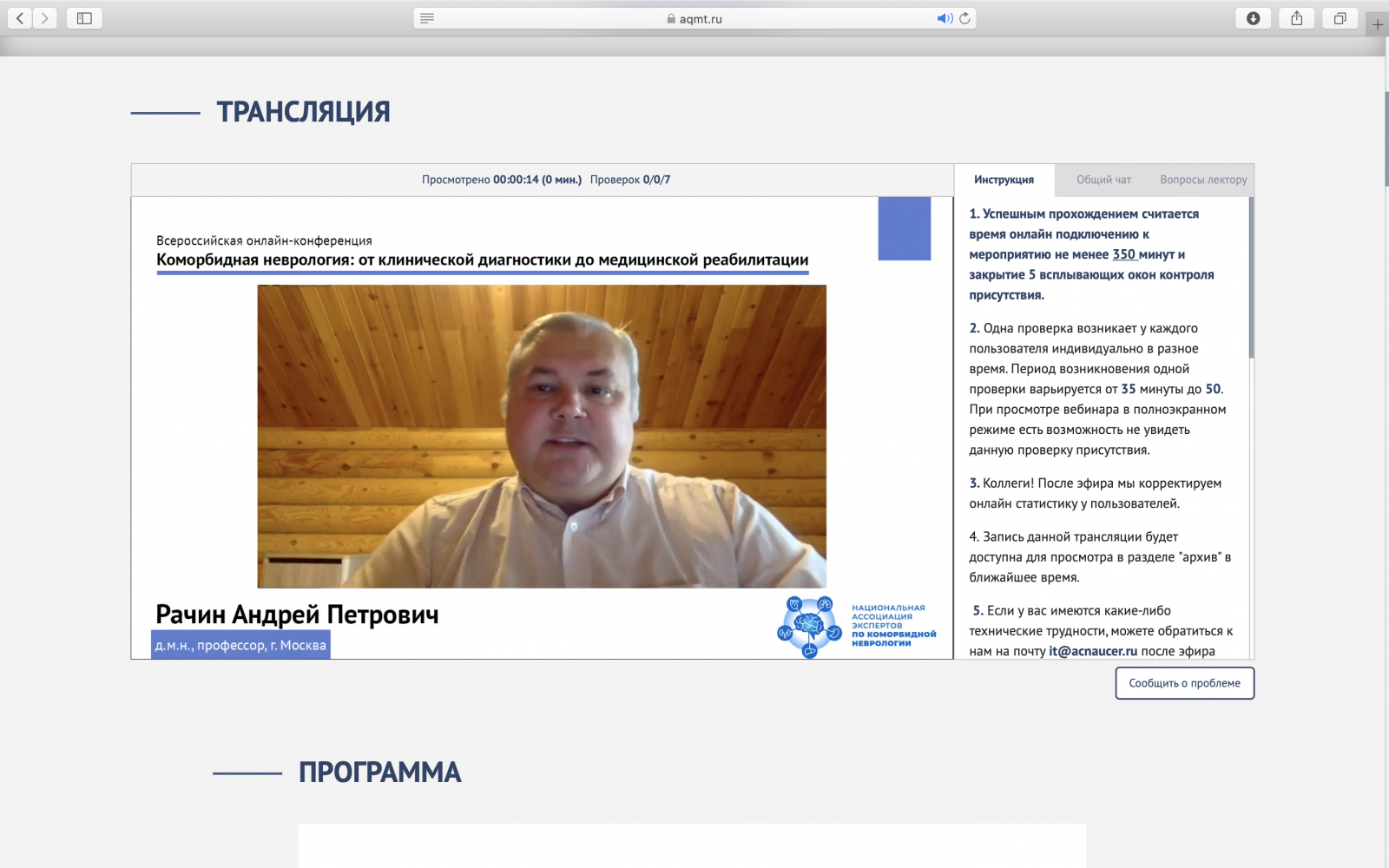Viewport: 1389px width, 868px height.
Task: Click the instruction panel scrollbar
Action: coord(1251,278)
